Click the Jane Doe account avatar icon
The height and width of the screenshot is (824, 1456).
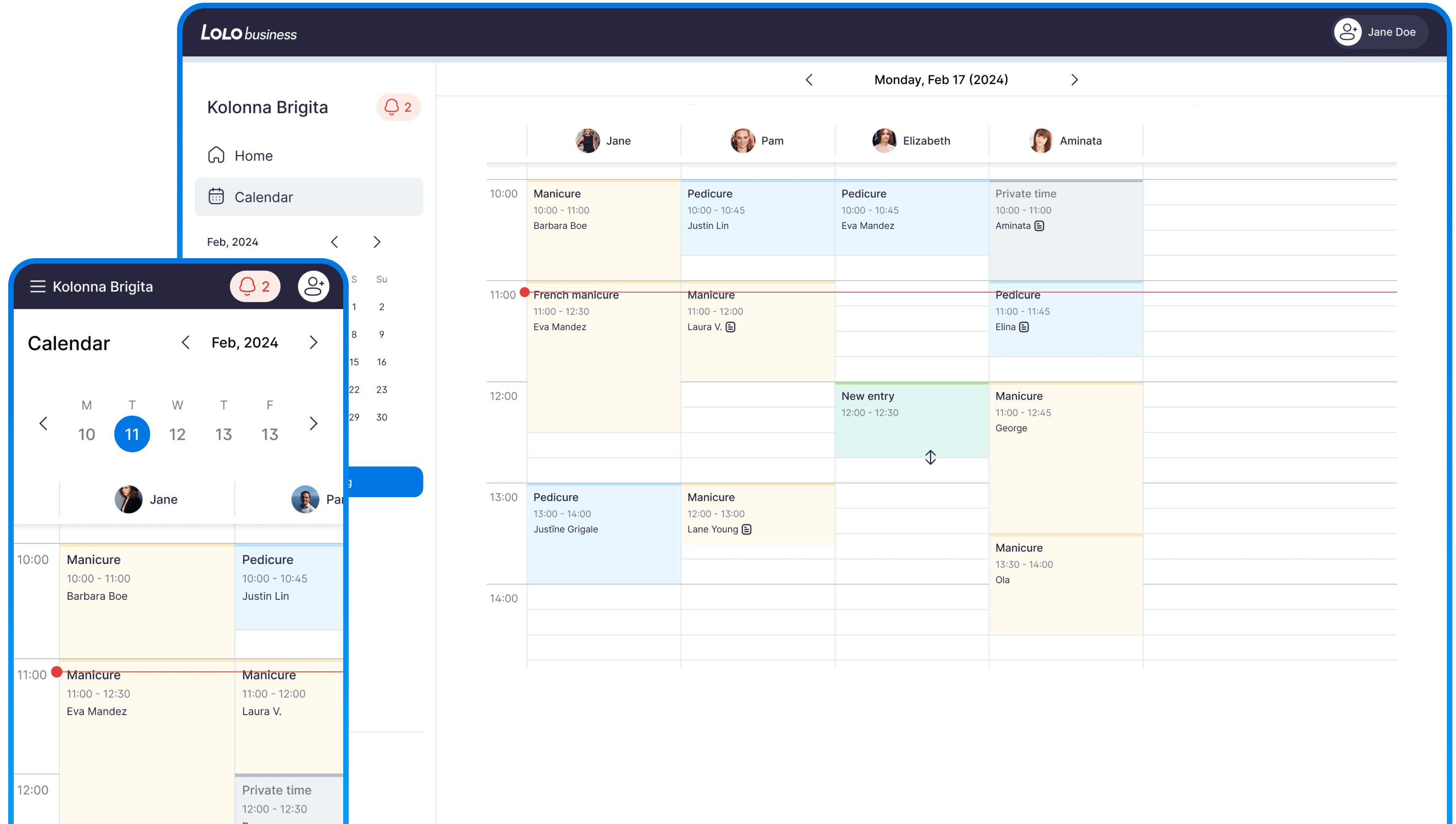pos(1348,32)
